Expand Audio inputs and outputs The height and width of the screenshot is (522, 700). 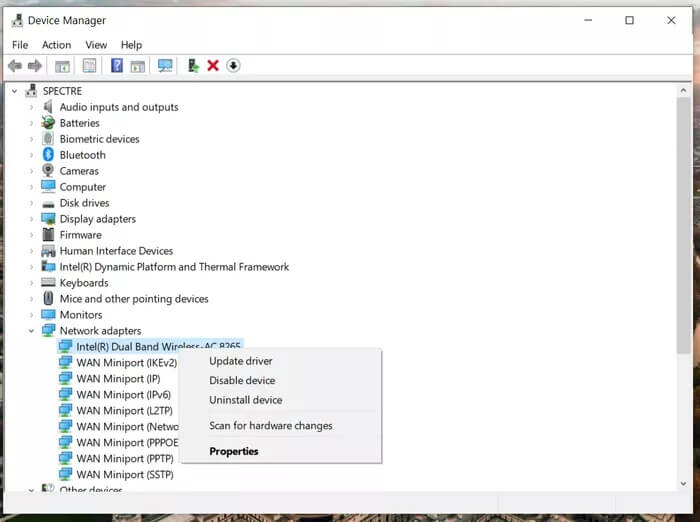click(31, 107)
